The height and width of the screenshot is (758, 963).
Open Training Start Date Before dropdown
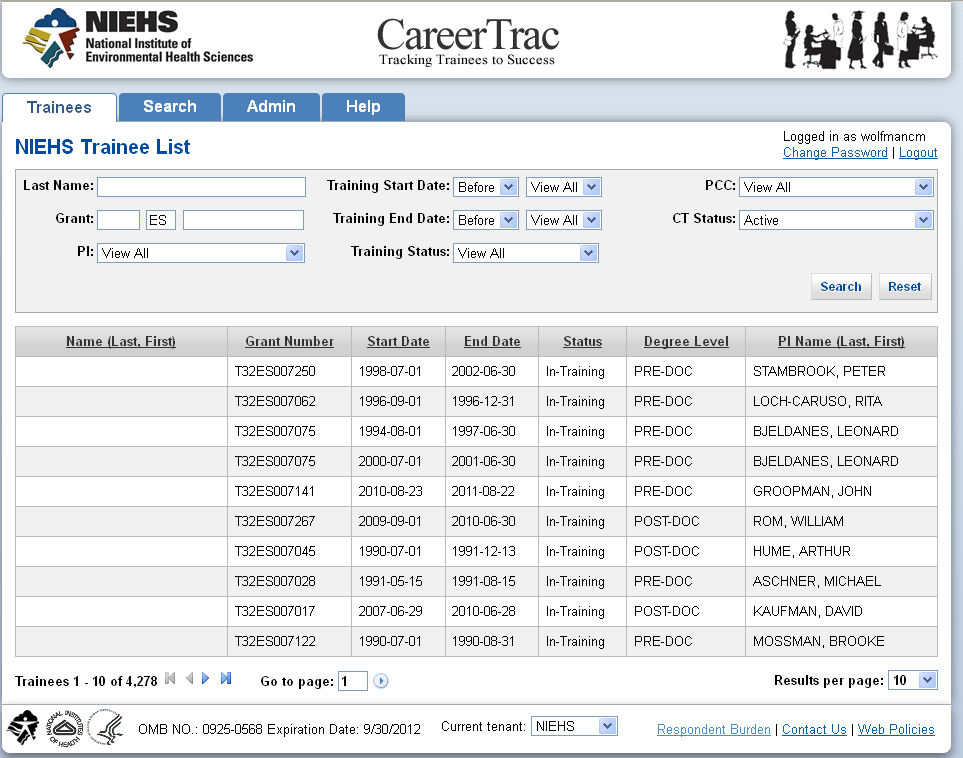point(486,187)
